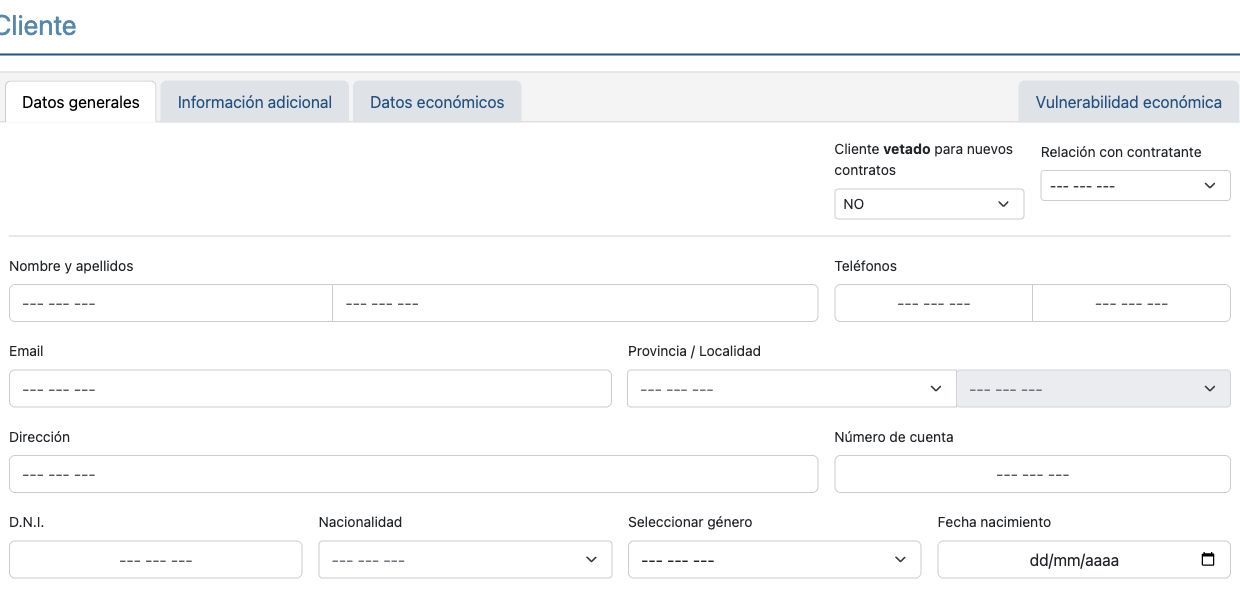Click the Email label
This screenshot has width=1240, height=597.
point(26,351)
